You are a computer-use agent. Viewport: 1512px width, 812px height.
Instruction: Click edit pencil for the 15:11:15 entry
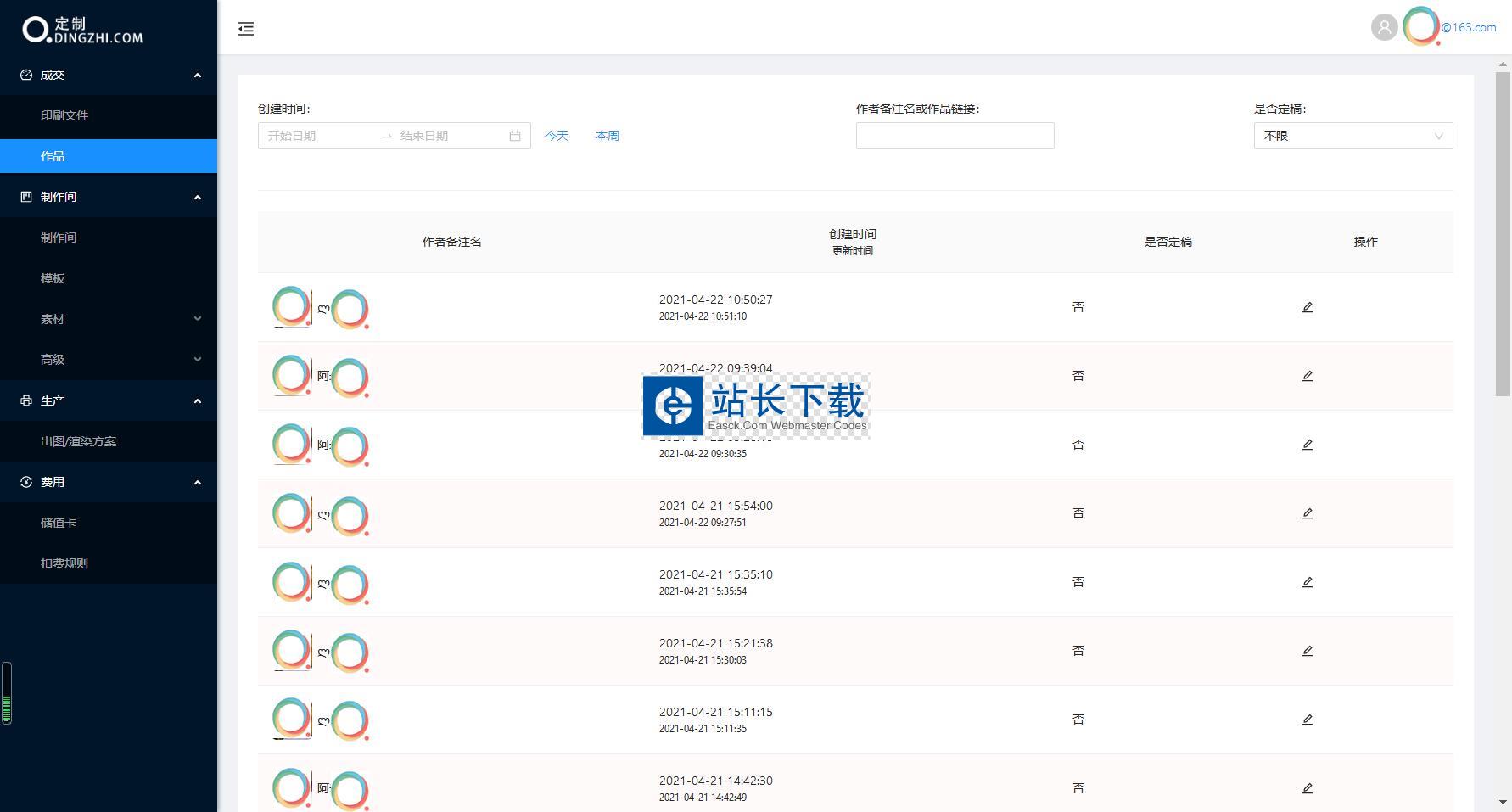click(1307, 720)
